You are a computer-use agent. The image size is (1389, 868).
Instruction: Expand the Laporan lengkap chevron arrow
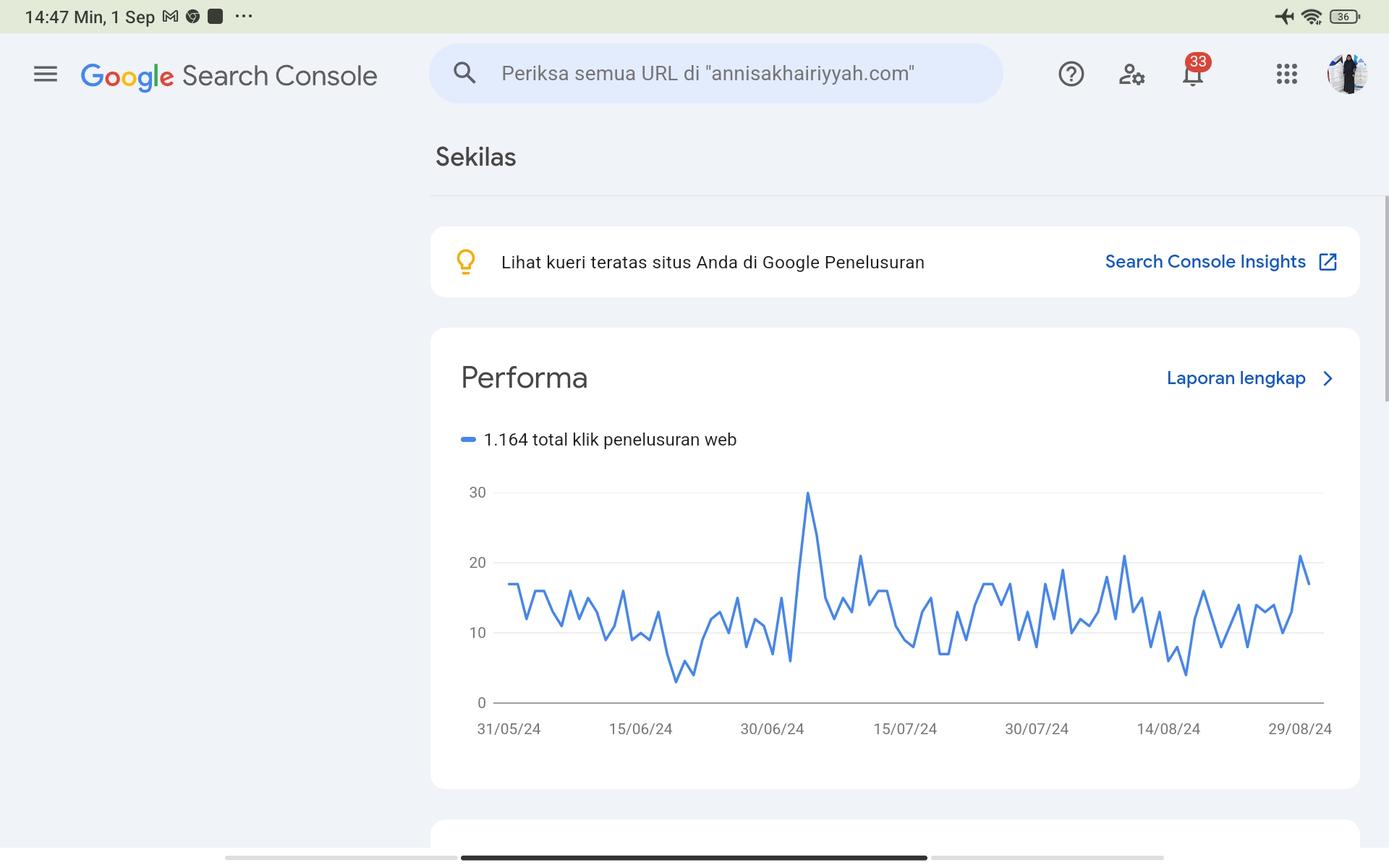(x=1328, y=378)
